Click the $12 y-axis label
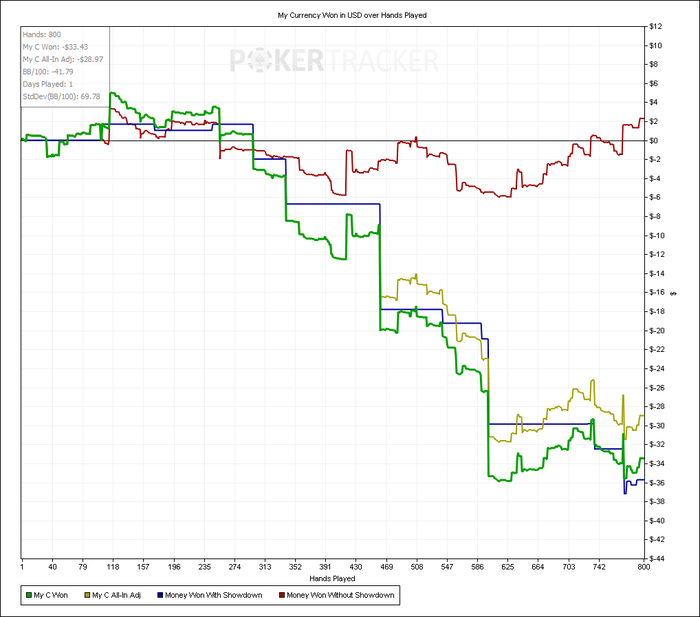Image resolution: width=700 pixels, height=617 pixels. click(x=655, y=26)
